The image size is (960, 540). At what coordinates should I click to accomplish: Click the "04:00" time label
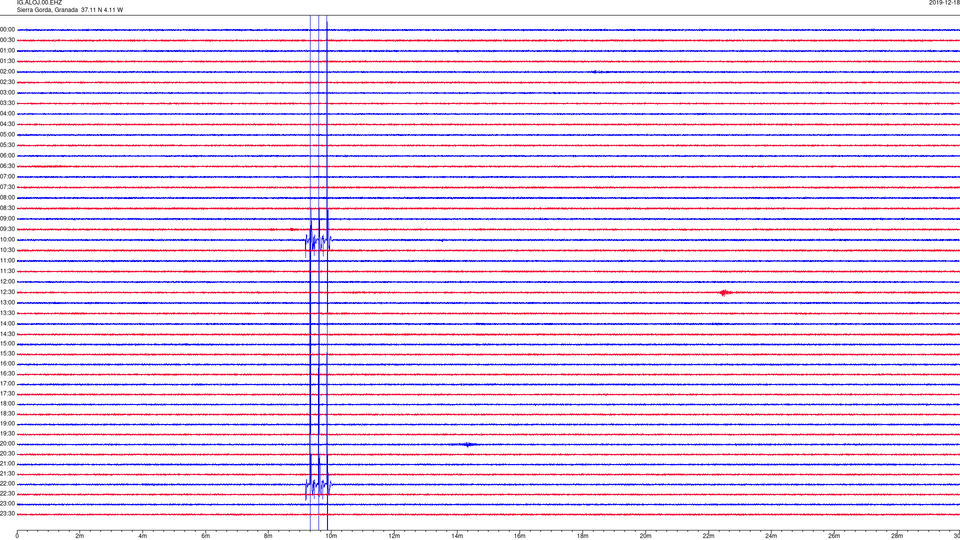pyautogui.click(x=7, y=114)
